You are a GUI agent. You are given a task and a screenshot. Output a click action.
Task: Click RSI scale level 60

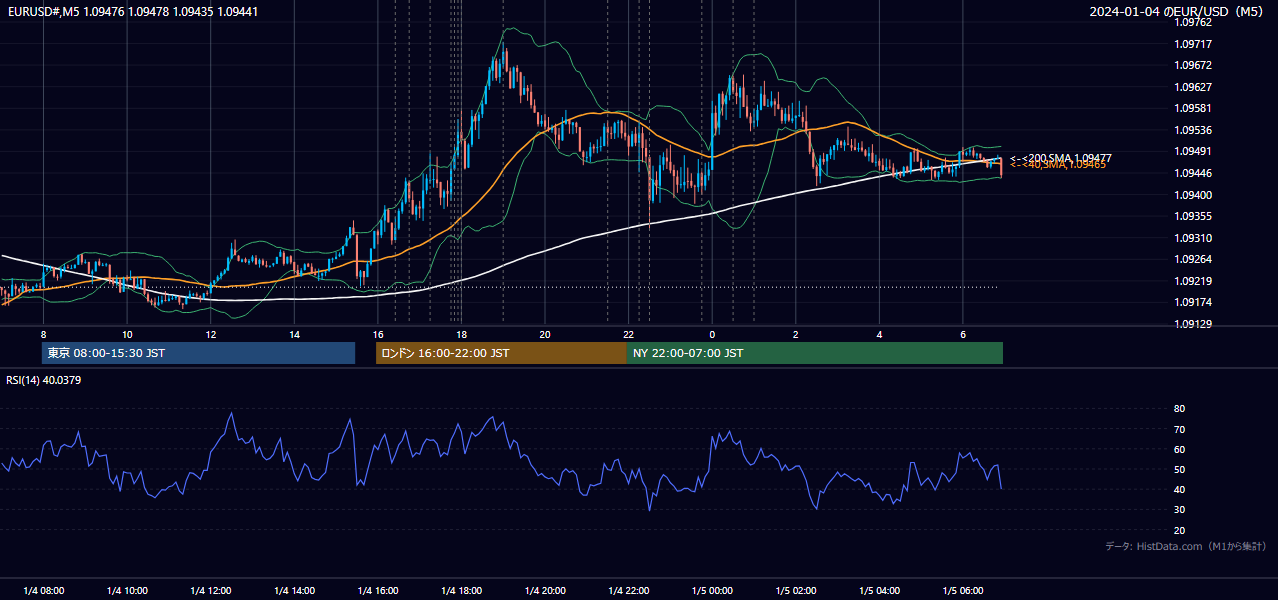tap(1180, 449)
